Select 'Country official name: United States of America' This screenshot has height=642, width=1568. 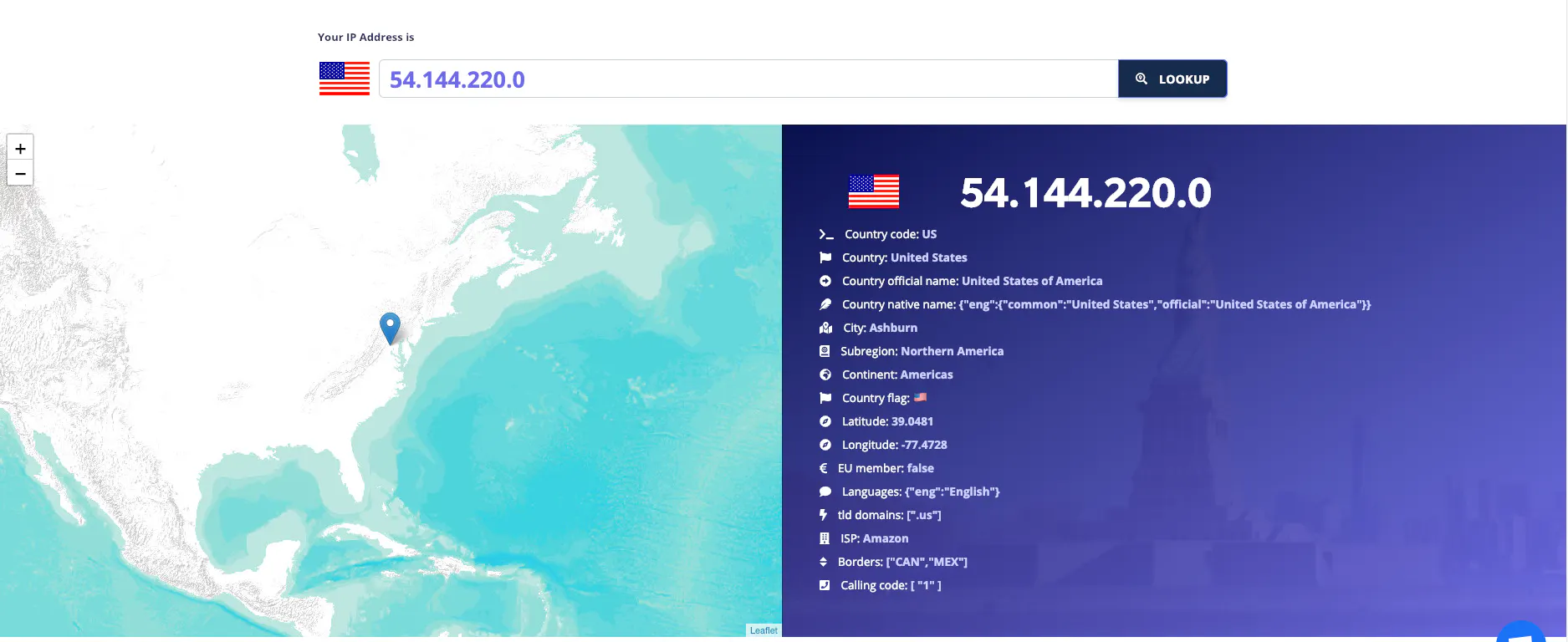point(973,281)
